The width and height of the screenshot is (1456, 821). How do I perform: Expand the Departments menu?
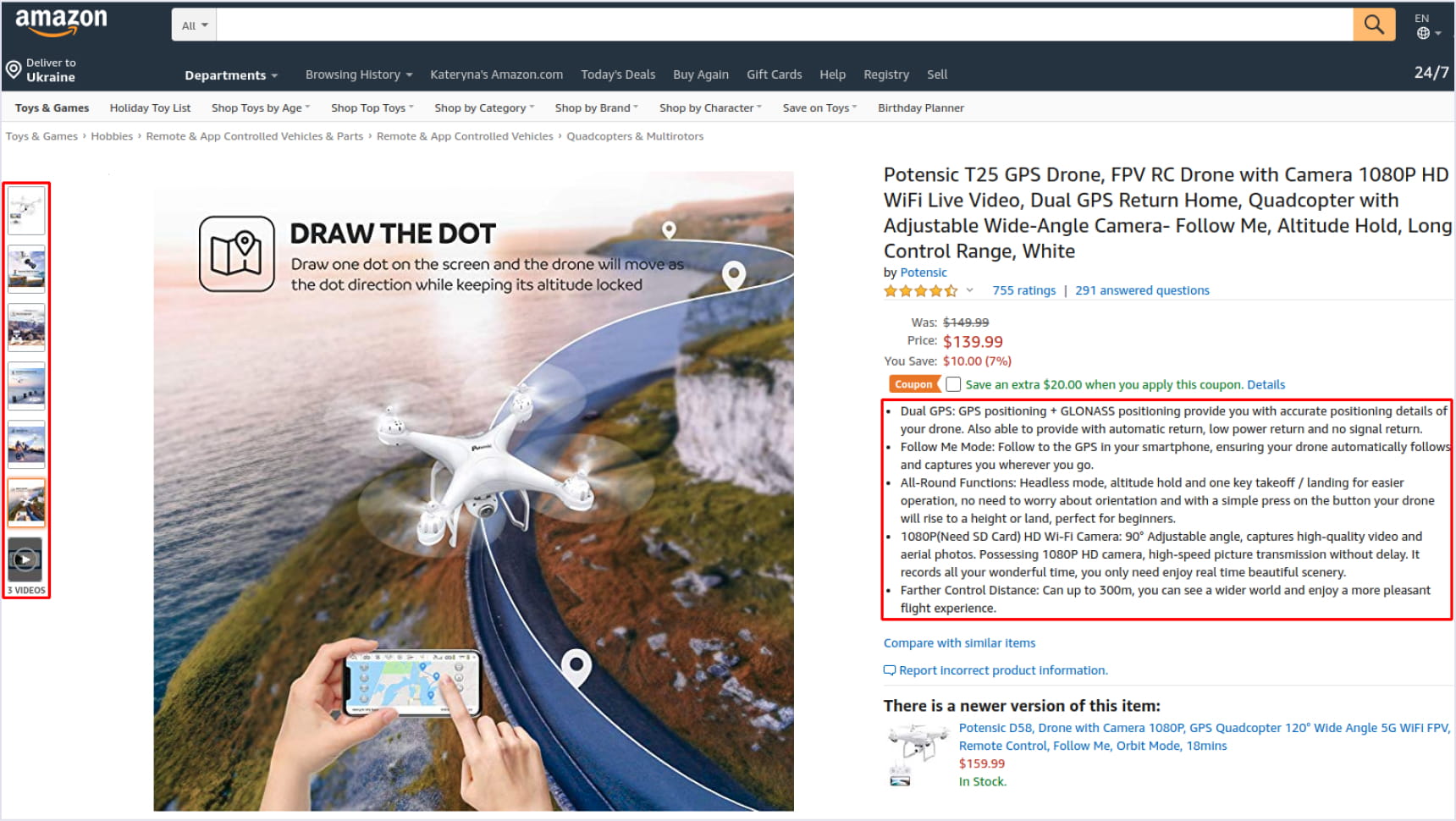[231, 75]
